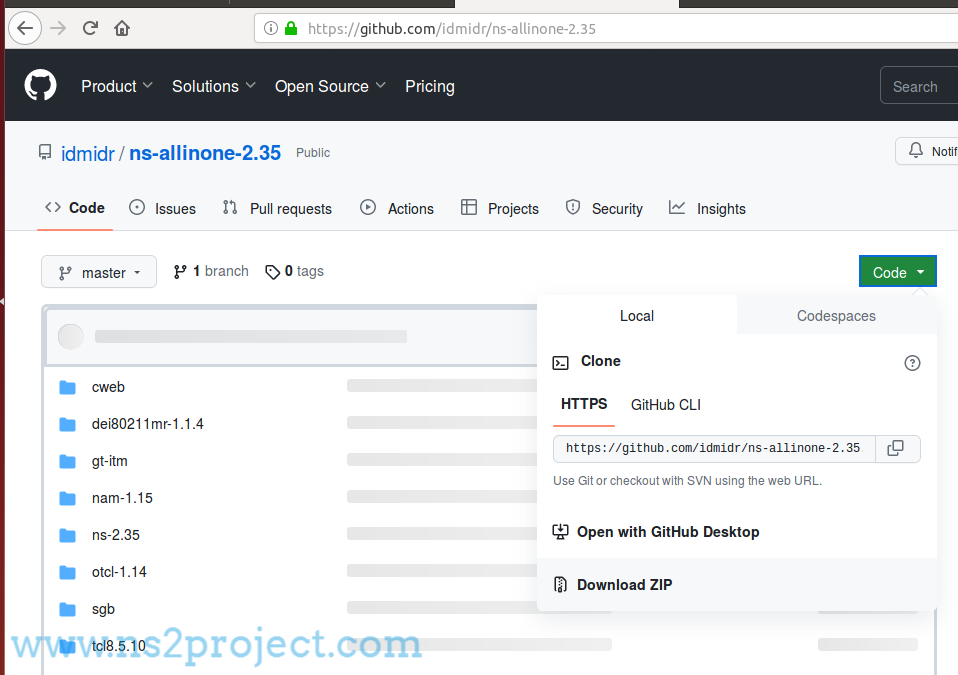Click the branch icon beside 1 branch
Viewport: 958px width, 675px height.
[x=180, y=272]
